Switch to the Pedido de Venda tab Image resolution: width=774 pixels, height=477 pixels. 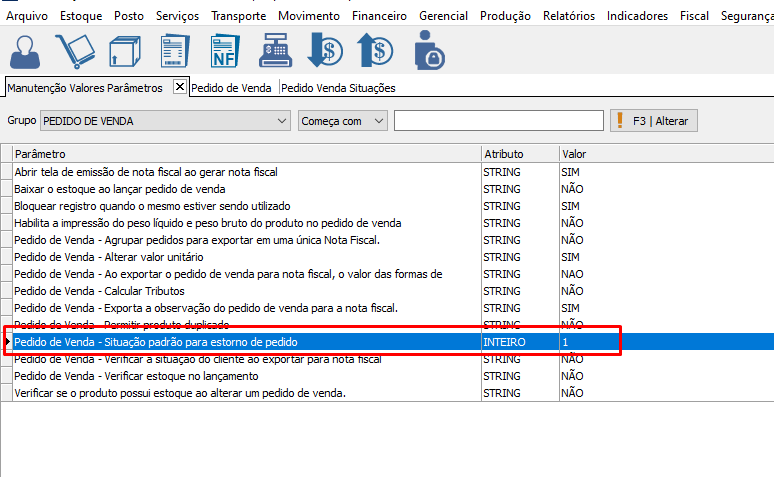click(231, 88)
